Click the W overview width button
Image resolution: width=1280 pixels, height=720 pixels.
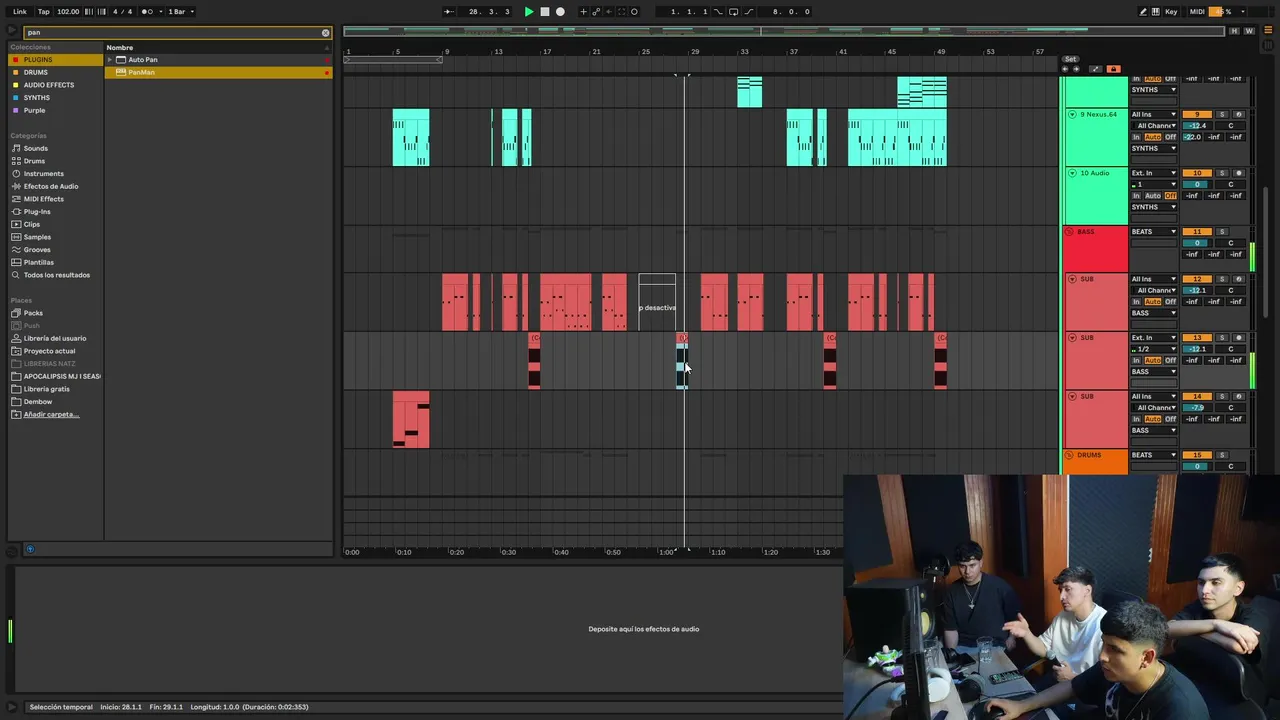[1249, 31]
